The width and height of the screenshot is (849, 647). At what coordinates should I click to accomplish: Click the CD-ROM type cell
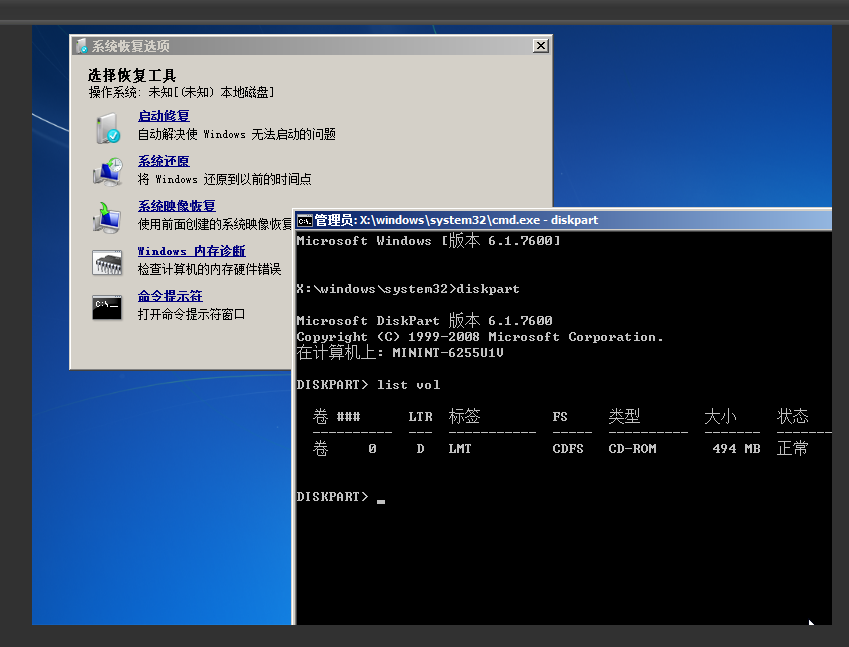coord(632,449)
